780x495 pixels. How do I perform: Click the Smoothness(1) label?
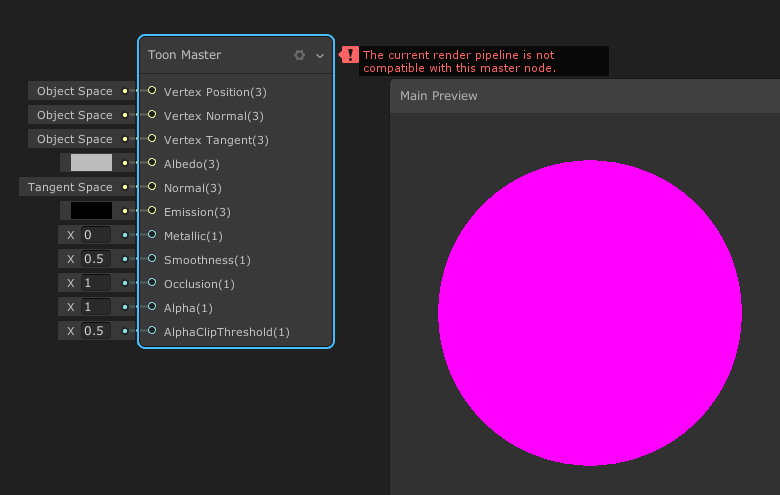click(x=207, y=260)
